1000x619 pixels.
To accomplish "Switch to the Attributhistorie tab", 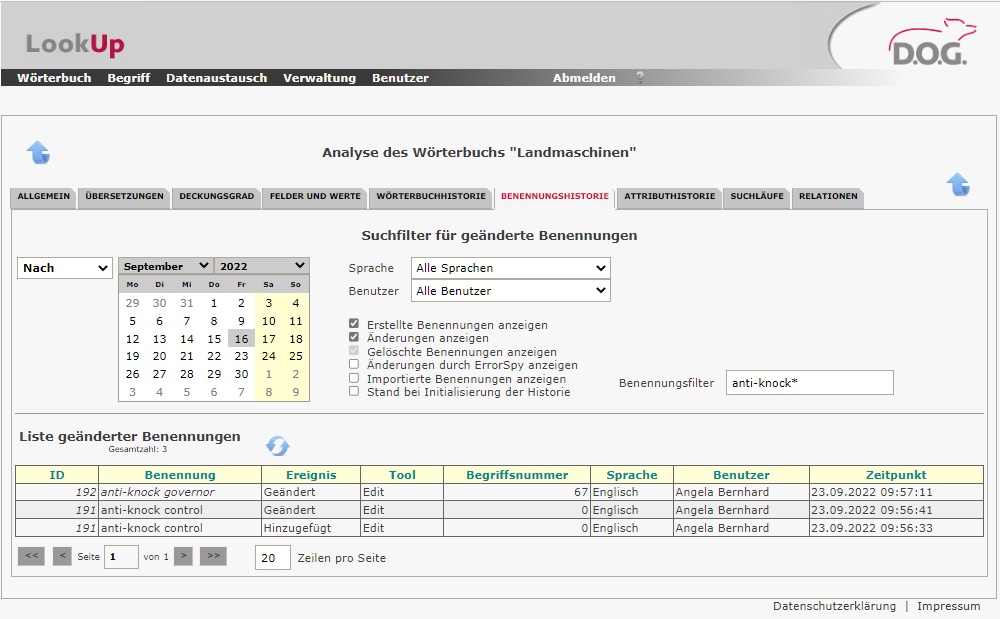I will coord(669,197).
